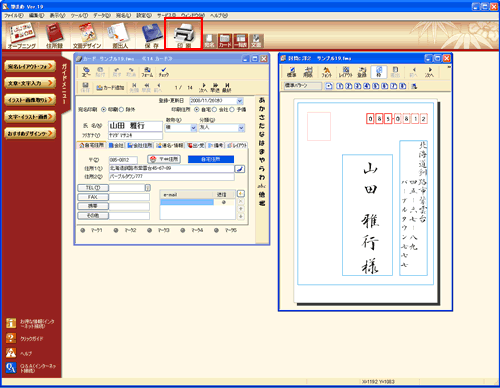Viewport: 500px width, 388px height.
Task: Switch to カード view icon
Action: pos(225,41)
